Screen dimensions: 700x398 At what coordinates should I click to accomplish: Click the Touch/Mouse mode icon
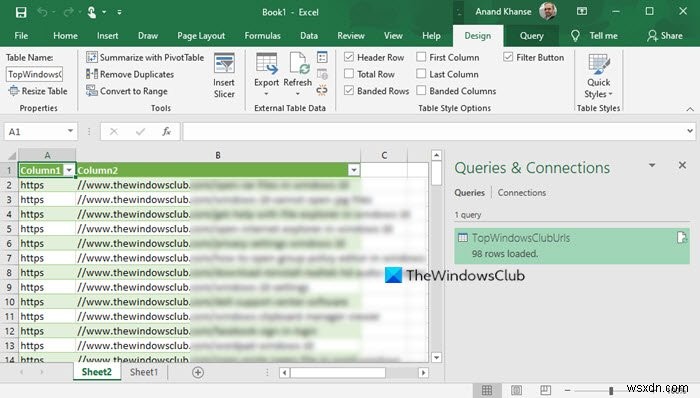click(x=92, y=12)
